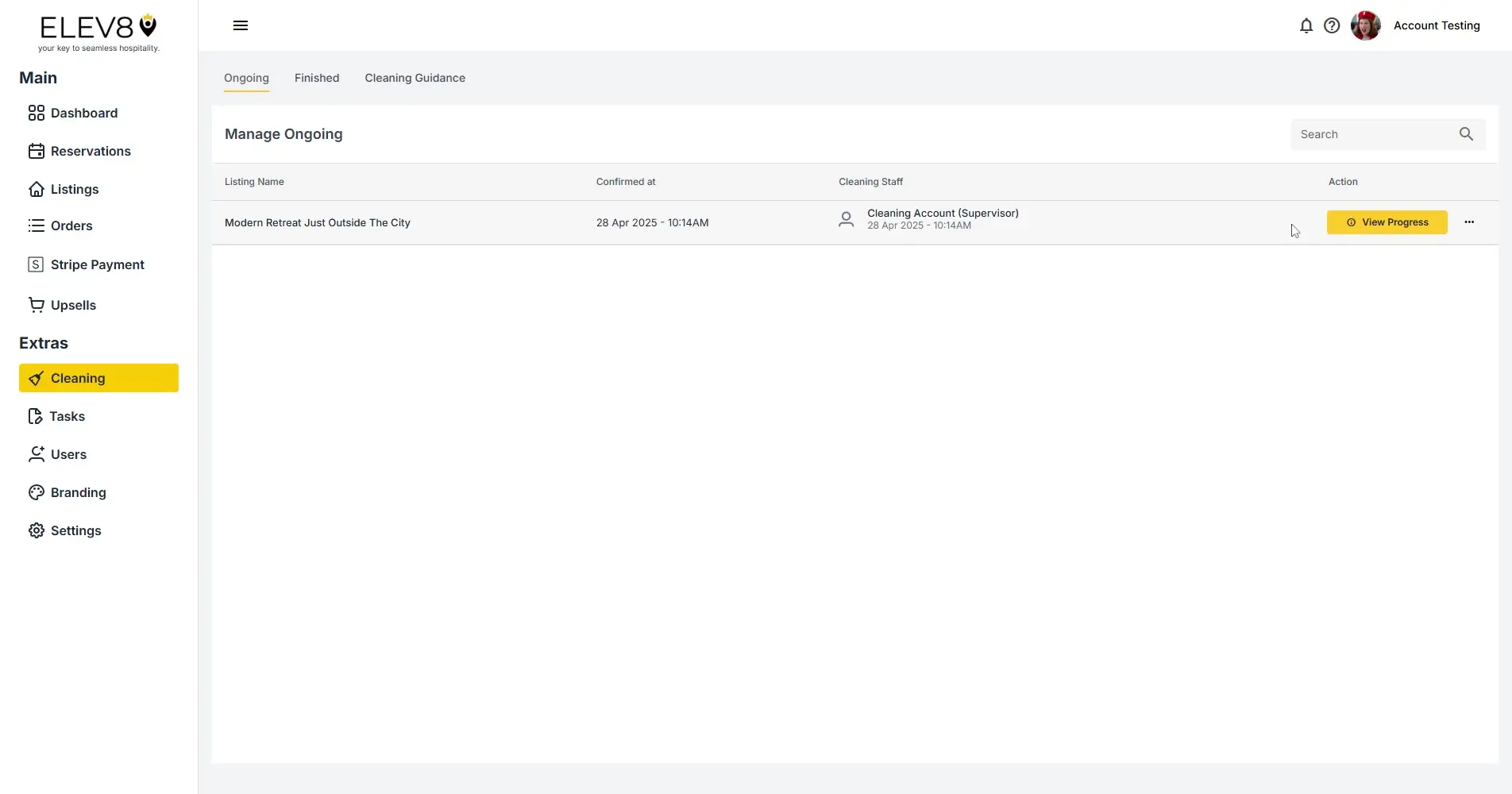1512x794 pixels.
Task: Click the Settings gear icon
Action: tap(37, 530)
